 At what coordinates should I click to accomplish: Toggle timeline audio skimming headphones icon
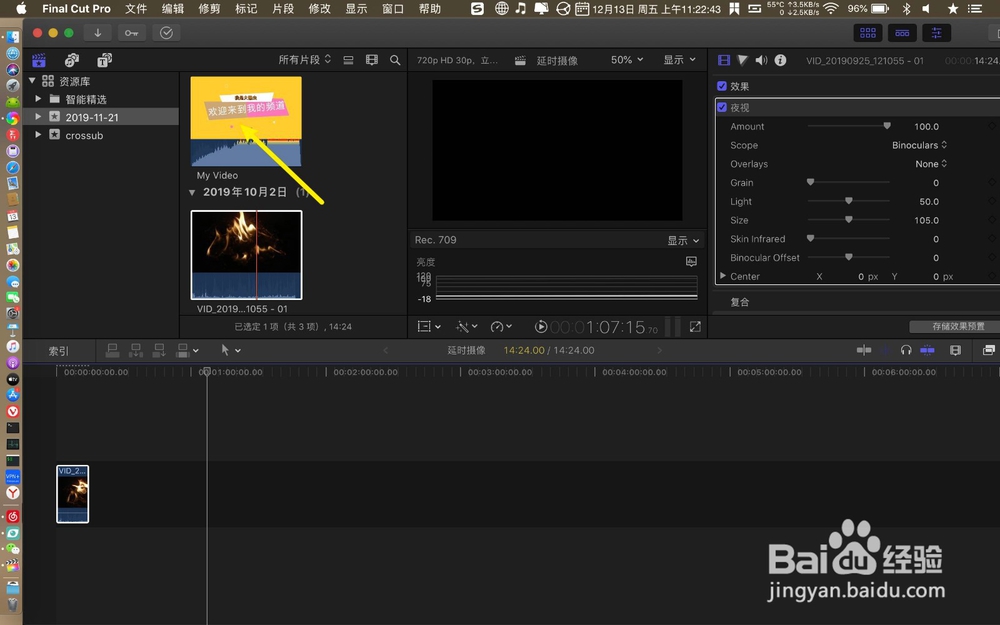906,350
